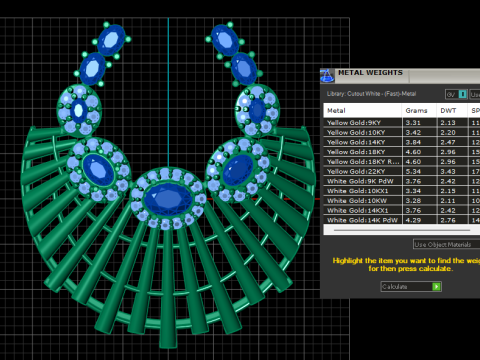480x360 pixels.
Task: Click the 4.29 grams value
Action: [413, 220]
